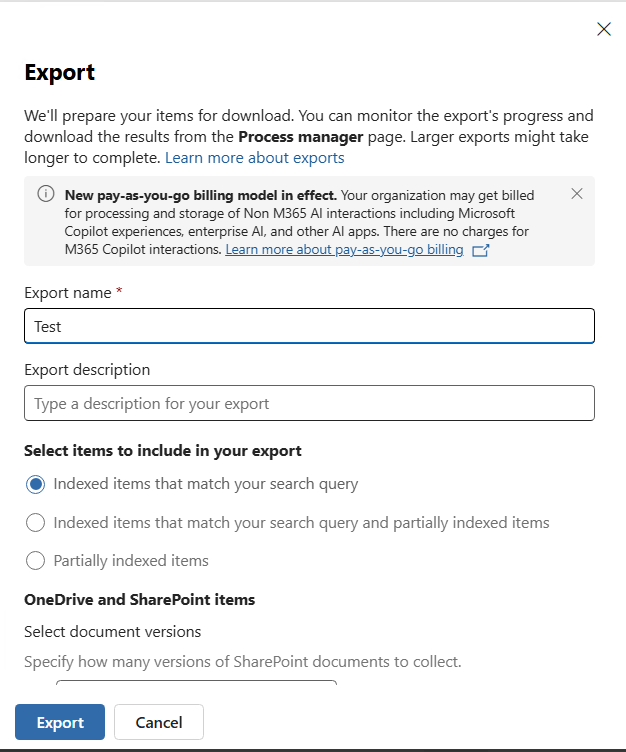The image size is (626, 752).
Task: Open the document versions dropdown at the bottom
Action: coord(197,682)
